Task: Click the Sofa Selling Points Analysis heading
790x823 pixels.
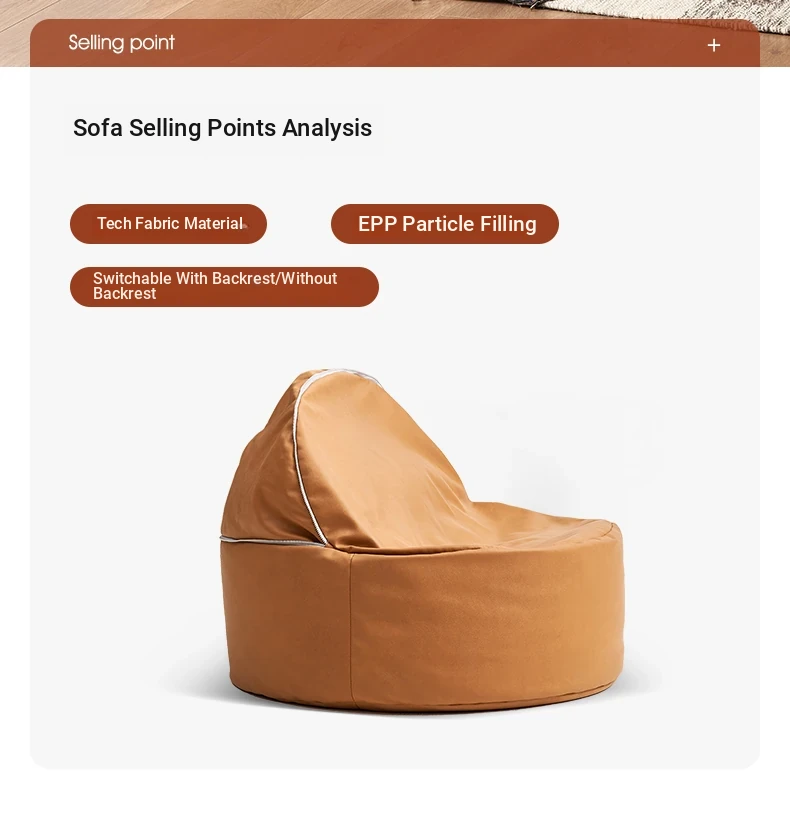Action: (x=223, y=128)
